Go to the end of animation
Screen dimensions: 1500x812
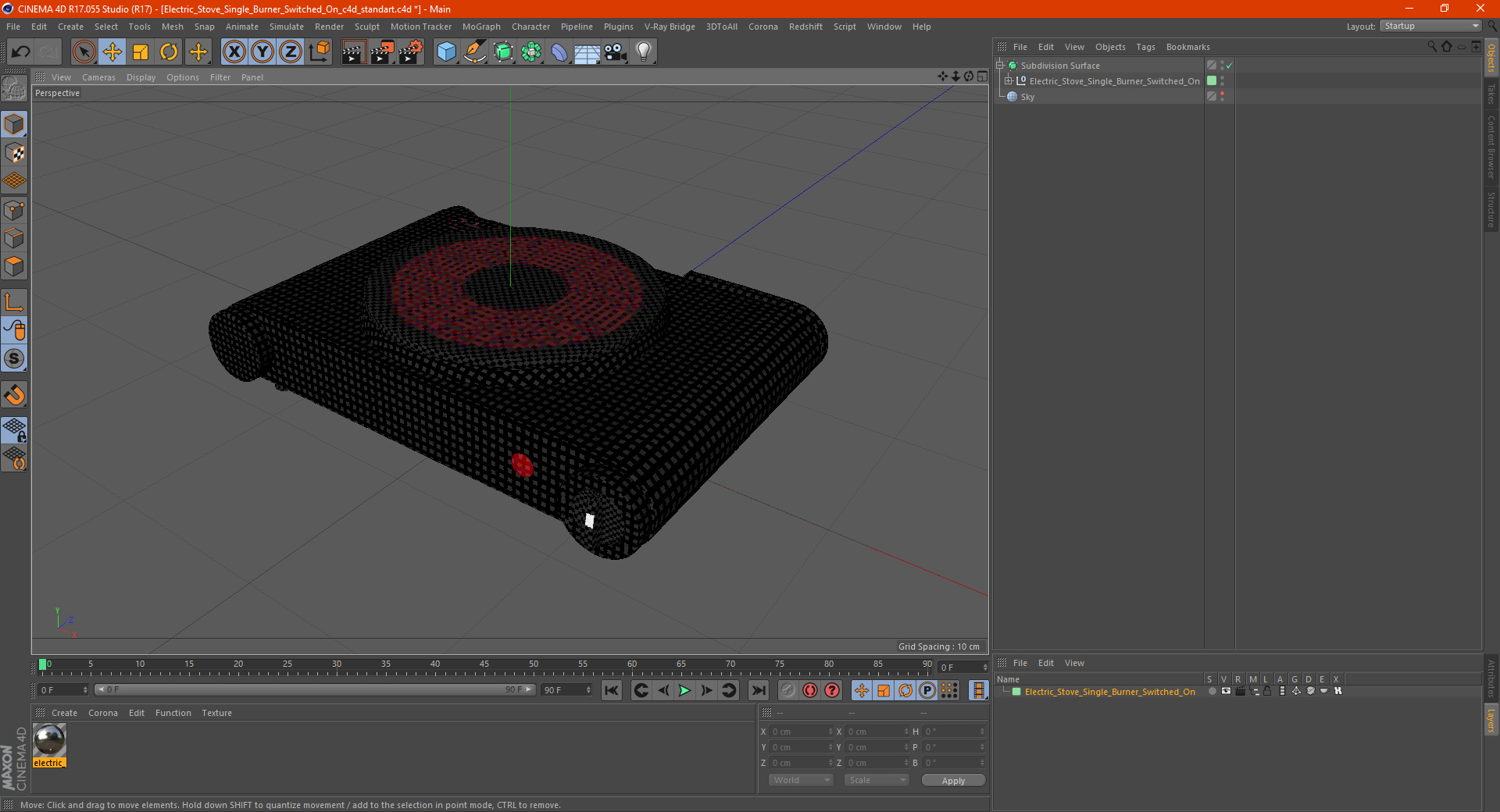(x=759, y=690)
